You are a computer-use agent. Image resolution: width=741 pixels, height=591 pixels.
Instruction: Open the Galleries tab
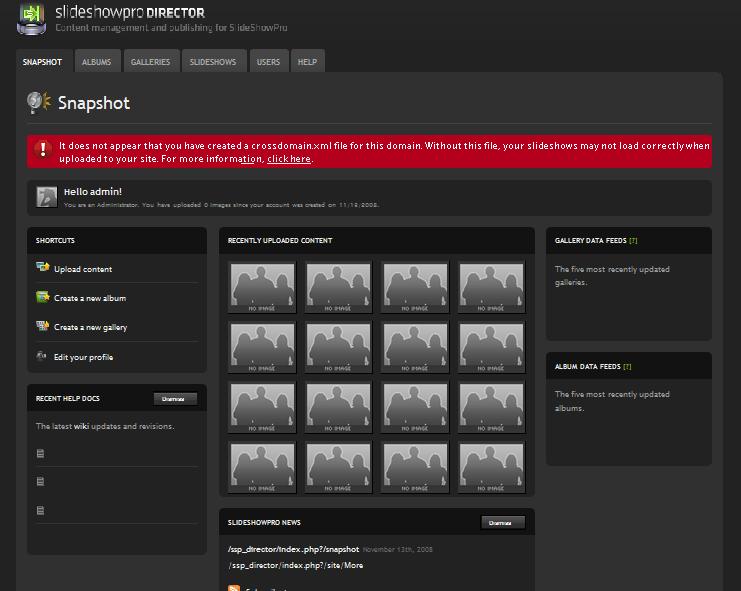[x=150, y=62]
